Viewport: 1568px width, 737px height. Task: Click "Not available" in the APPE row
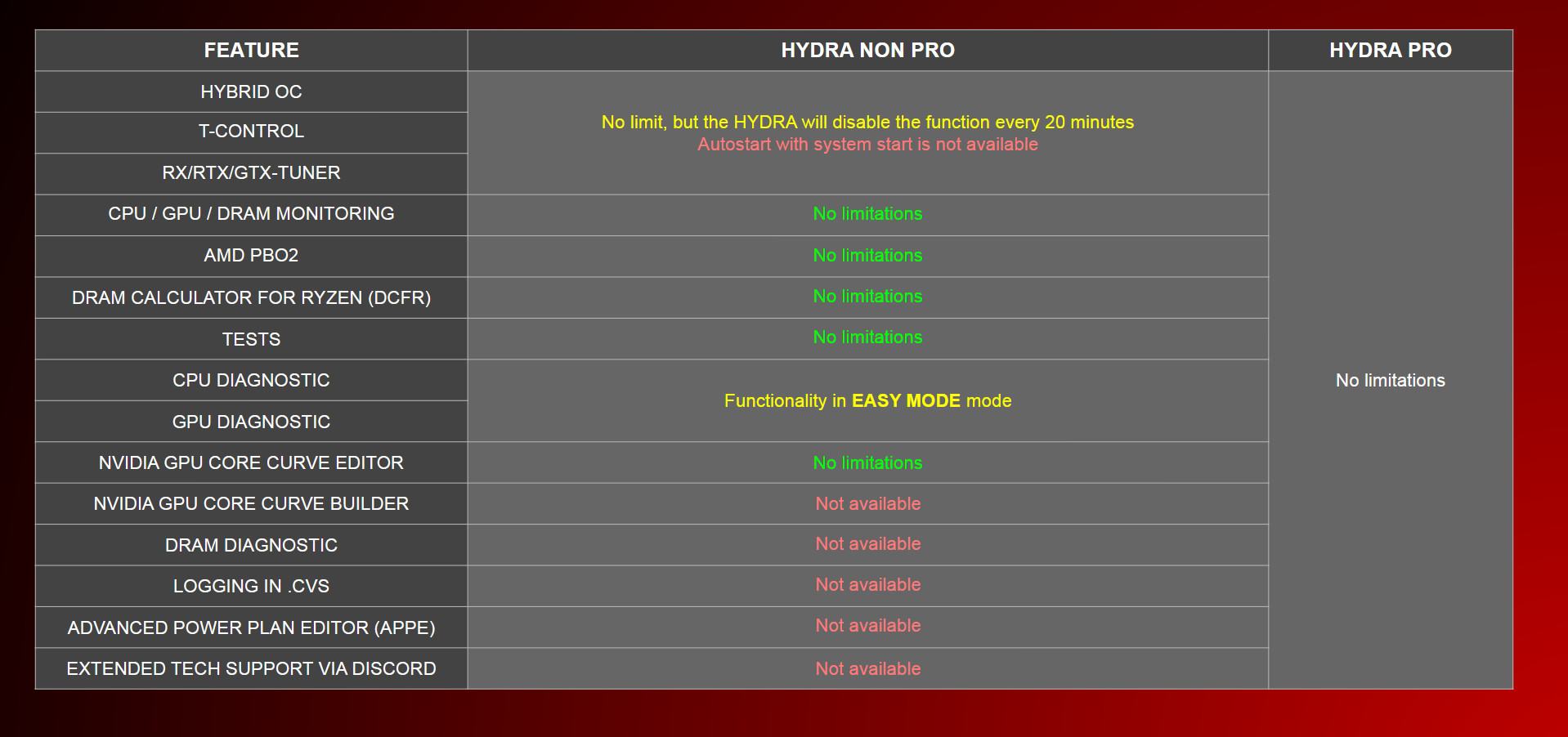tap(867, 626)
